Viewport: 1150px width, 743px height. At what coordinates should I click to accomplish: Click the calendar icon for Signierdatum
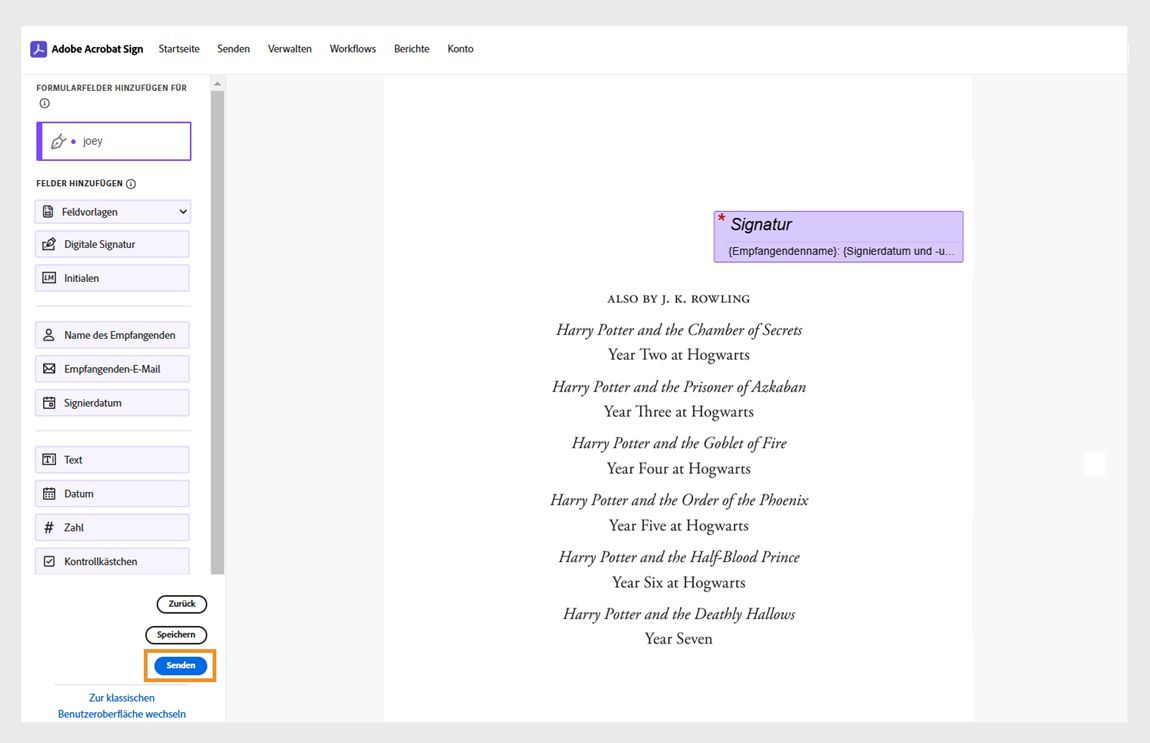point(49,403)
